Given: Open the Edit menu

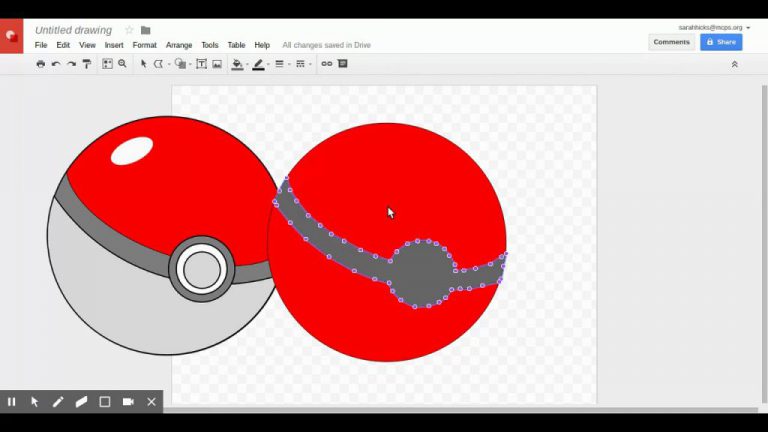Looking at the screenshot, I should pos(63,45).
